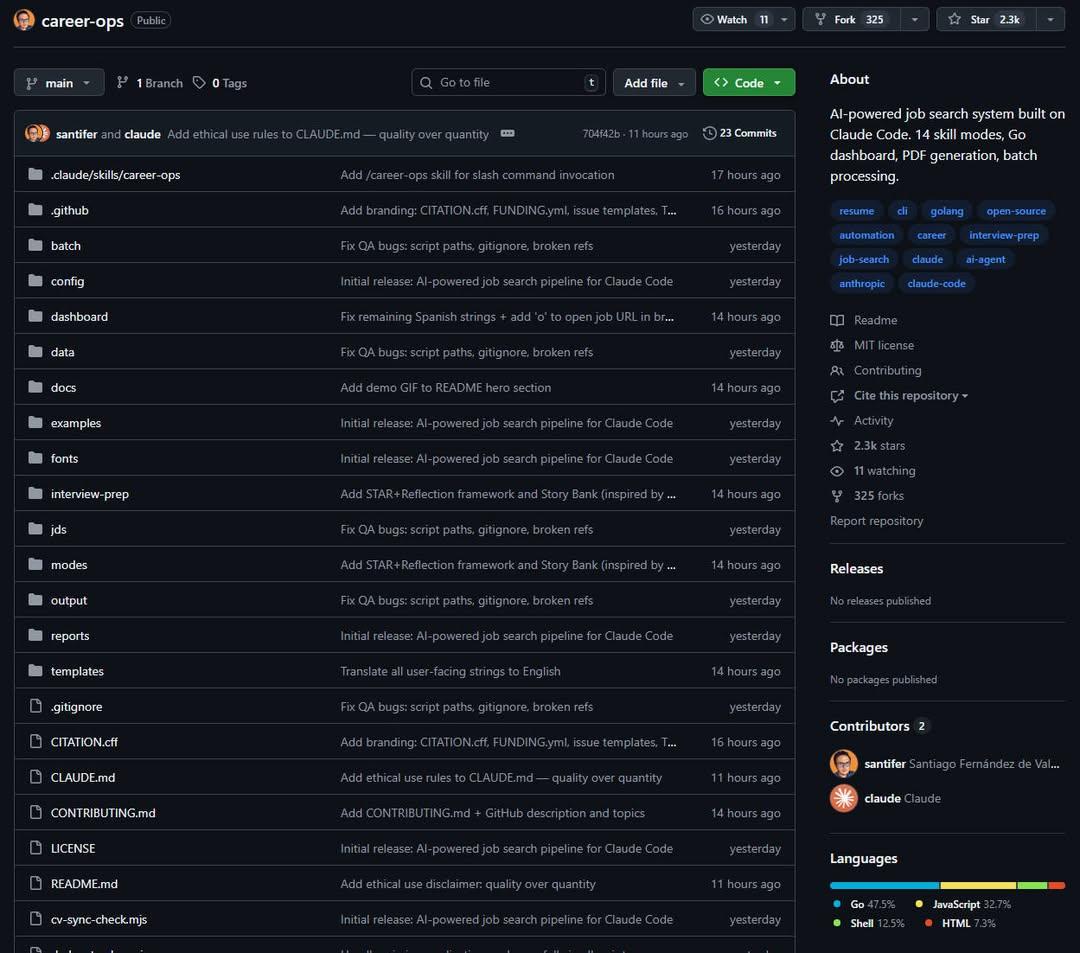Click the folder icon for batch
This screenshot has width=1080, height=953.
click(x=35, y=245)
